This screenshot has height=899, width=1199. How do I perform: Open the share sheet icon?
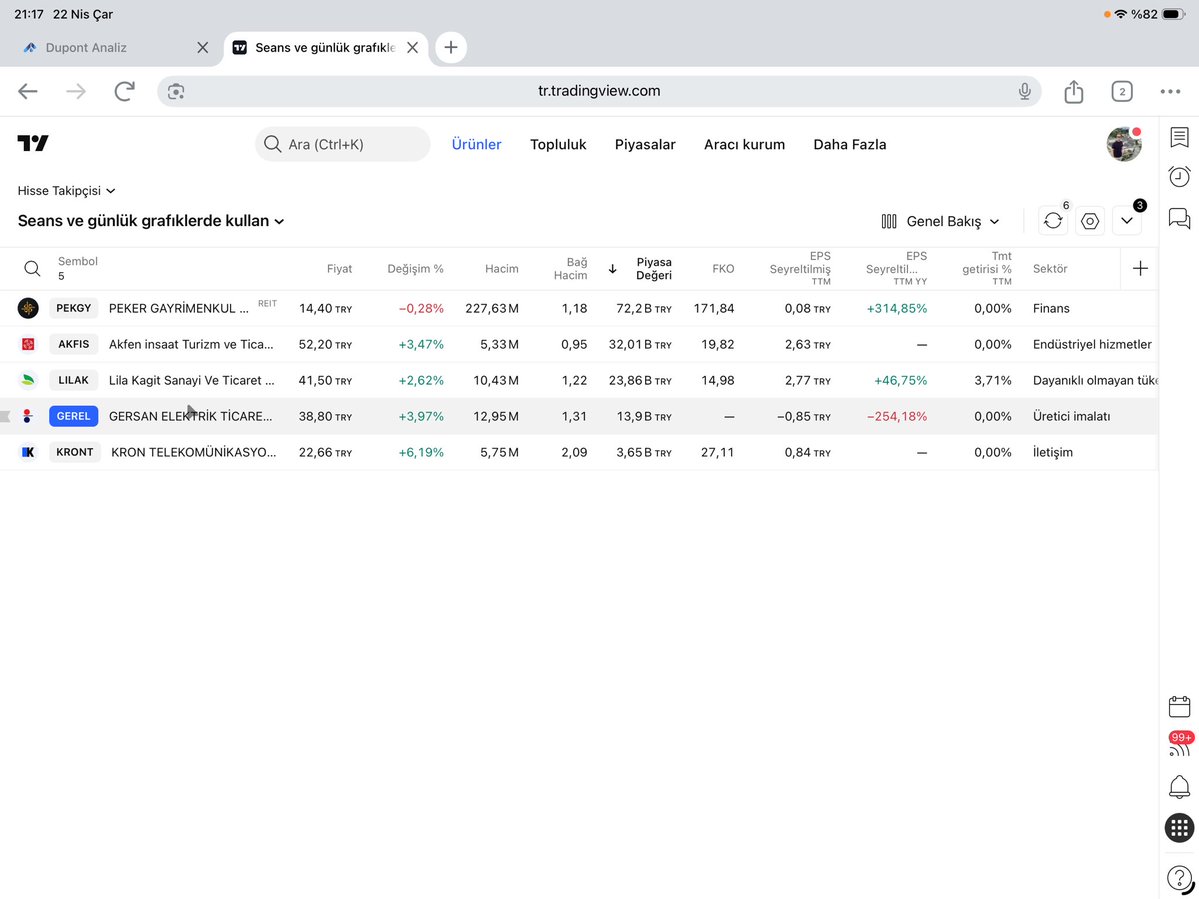coord(1074,91)
